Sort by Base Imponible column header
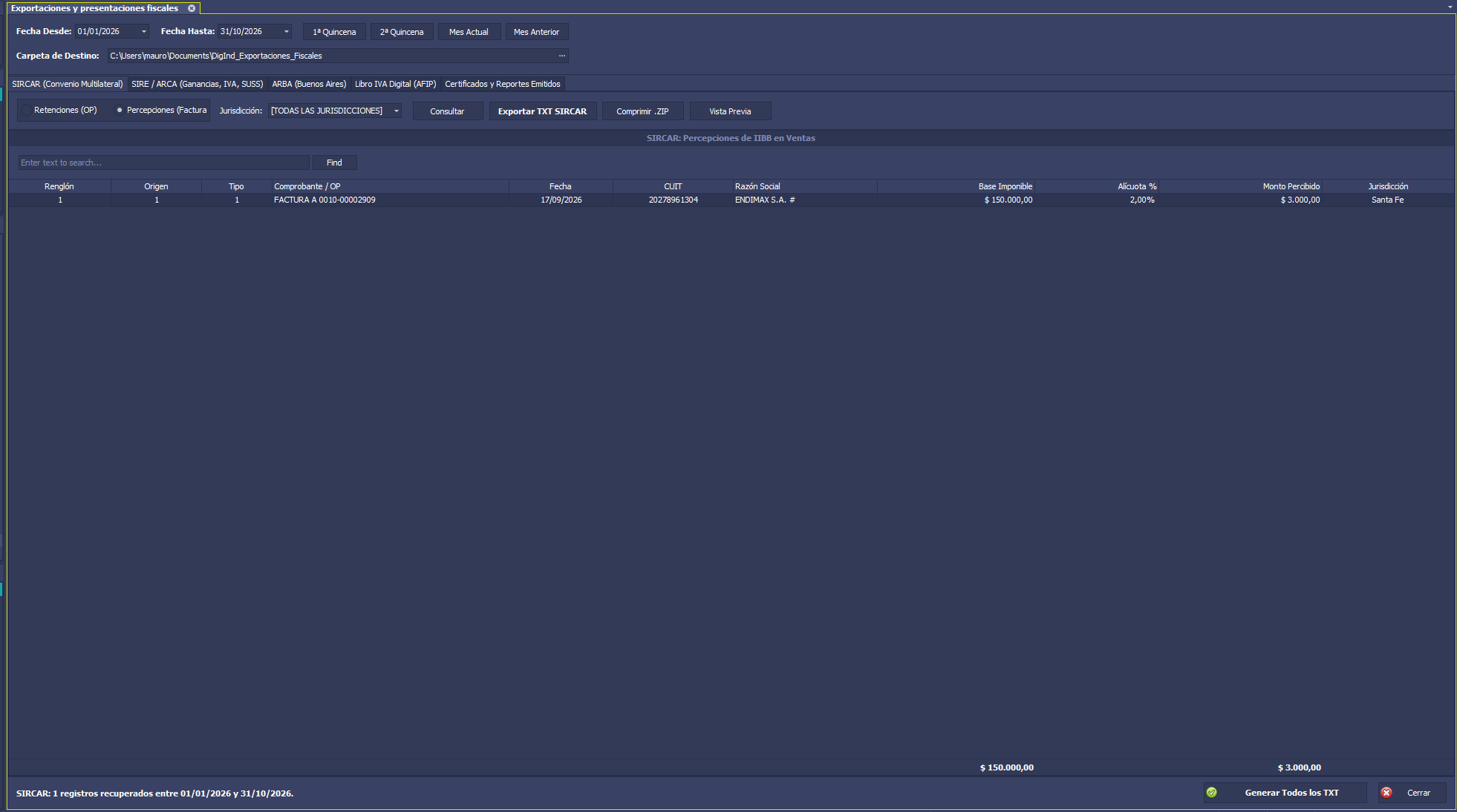The width and height of the screenshot is (1457, 812). pyautogui.click(x=956, y=186)
